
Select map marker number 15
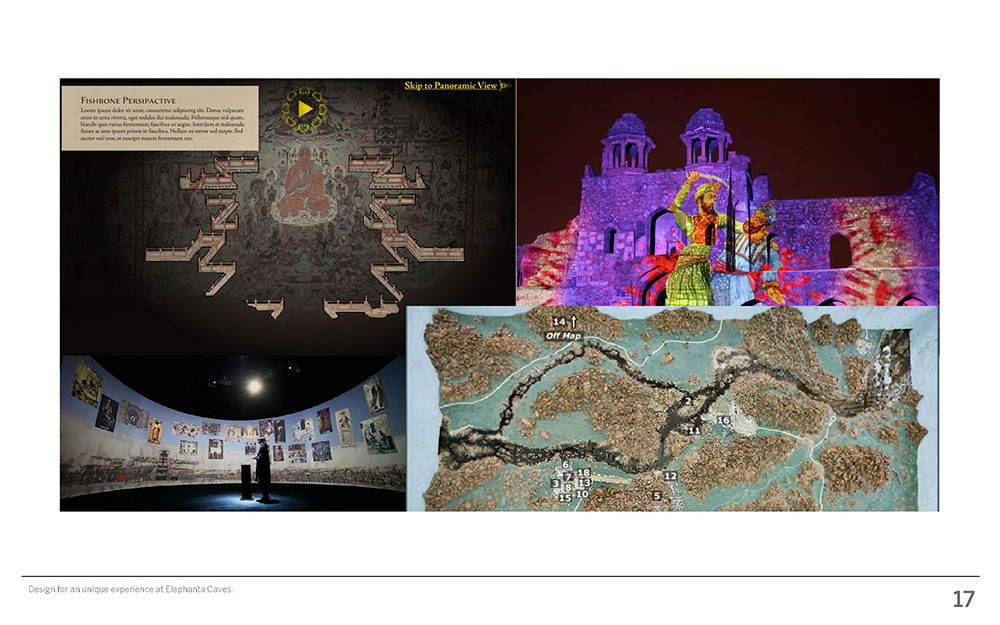565,497
